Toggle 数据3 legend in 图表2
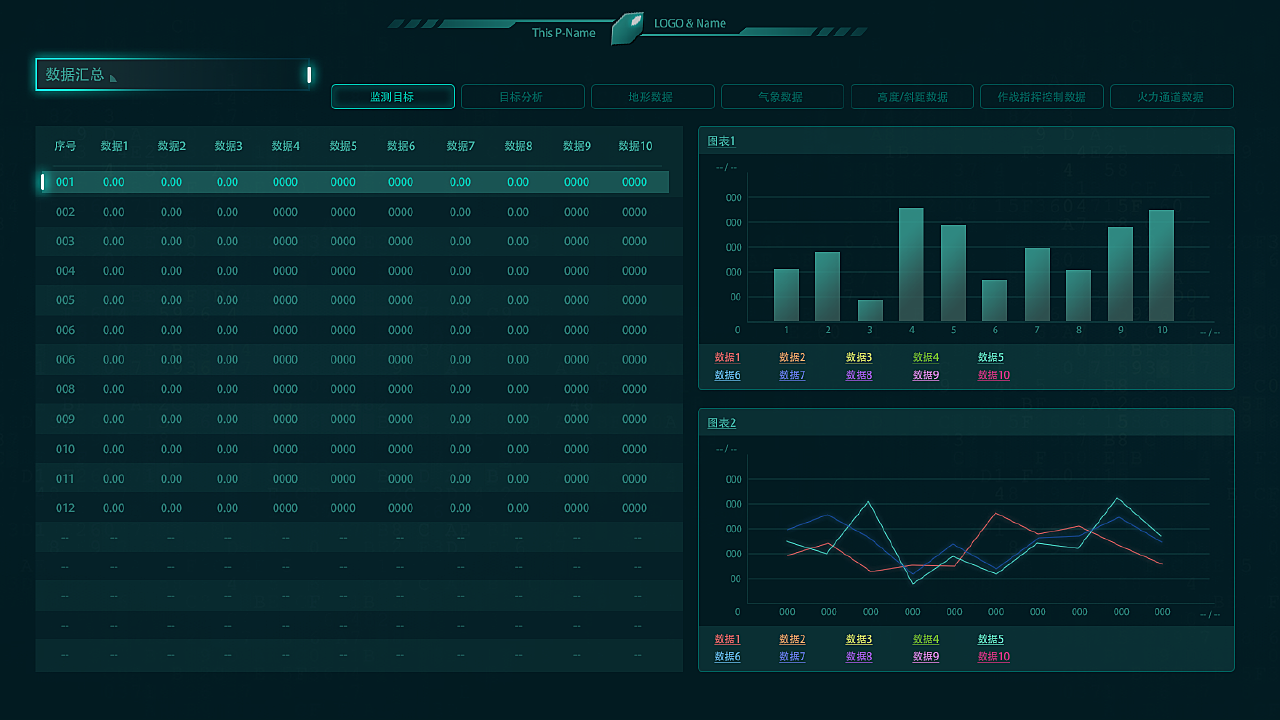 (859, 639)
